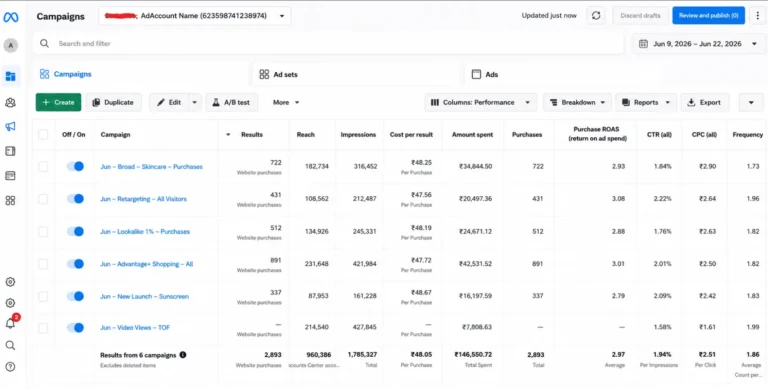The width and height of the screenshot is (768, 389).
Task: Click the sort arrow beside Results column
Action: click(228, 135)
